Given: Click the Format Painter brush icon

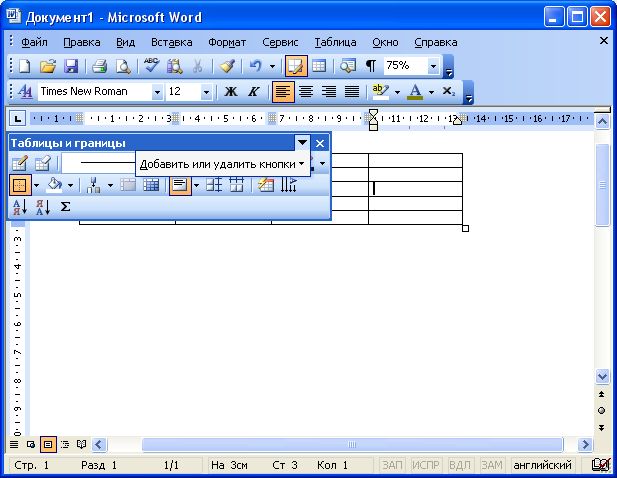Looking at the screenshot, I should pos(227,66).
